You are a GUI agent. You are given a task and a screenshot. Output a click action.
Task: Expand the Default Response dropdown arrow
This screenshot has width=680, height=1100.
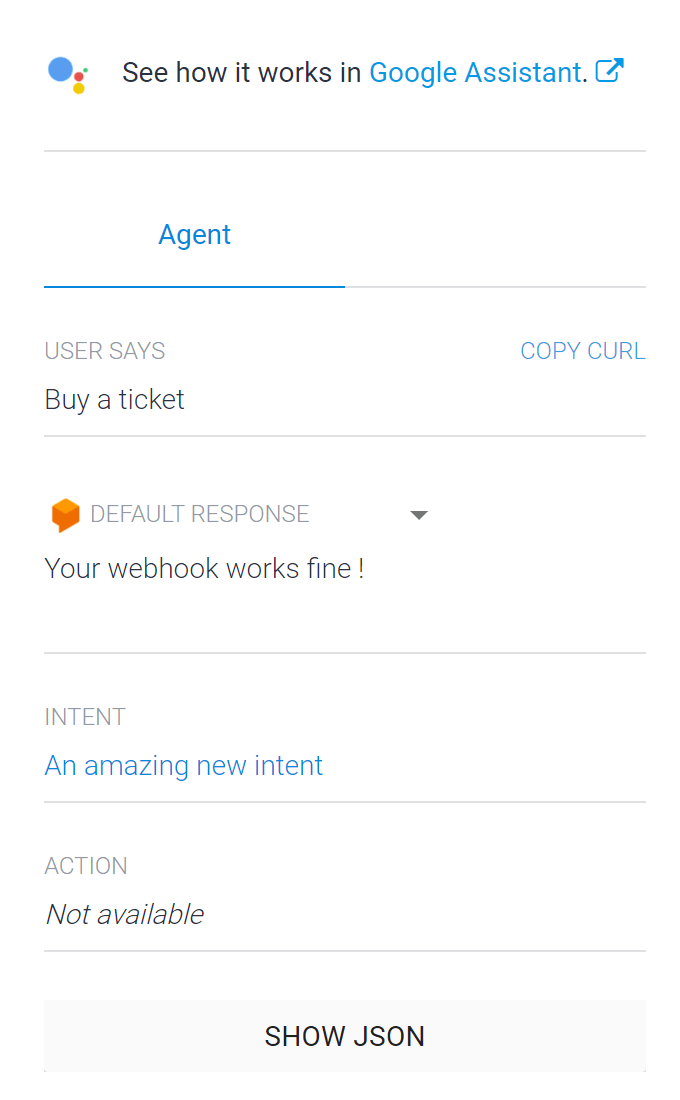point(419,515)
